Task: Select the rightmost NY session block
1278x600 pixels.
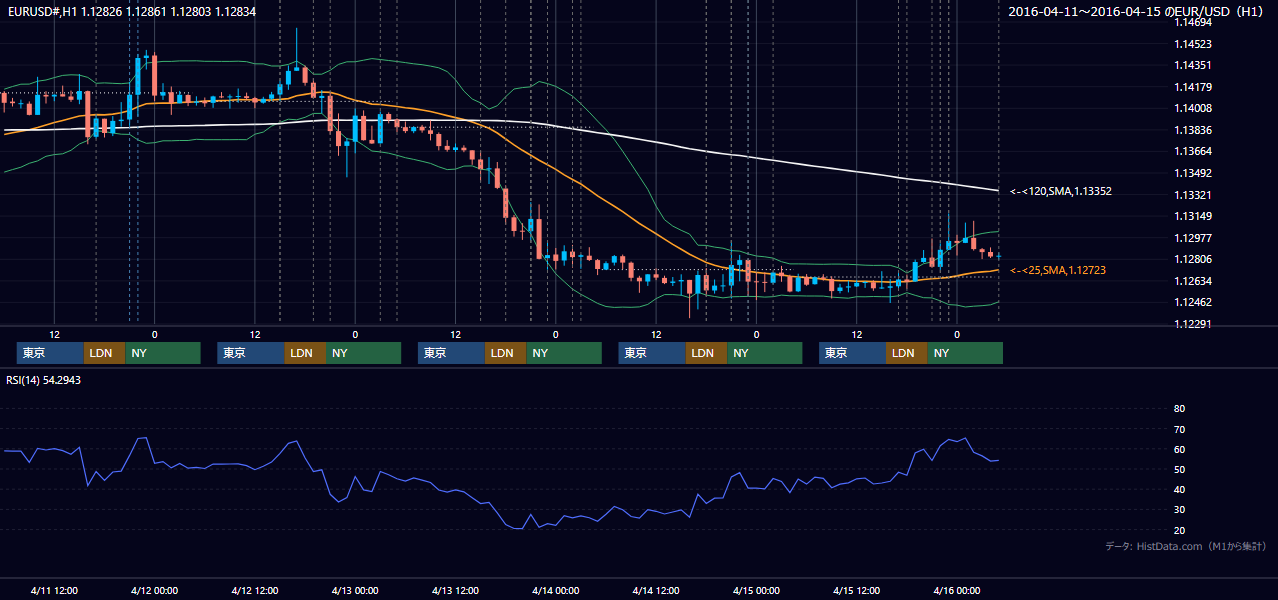Action: point(964,353)
